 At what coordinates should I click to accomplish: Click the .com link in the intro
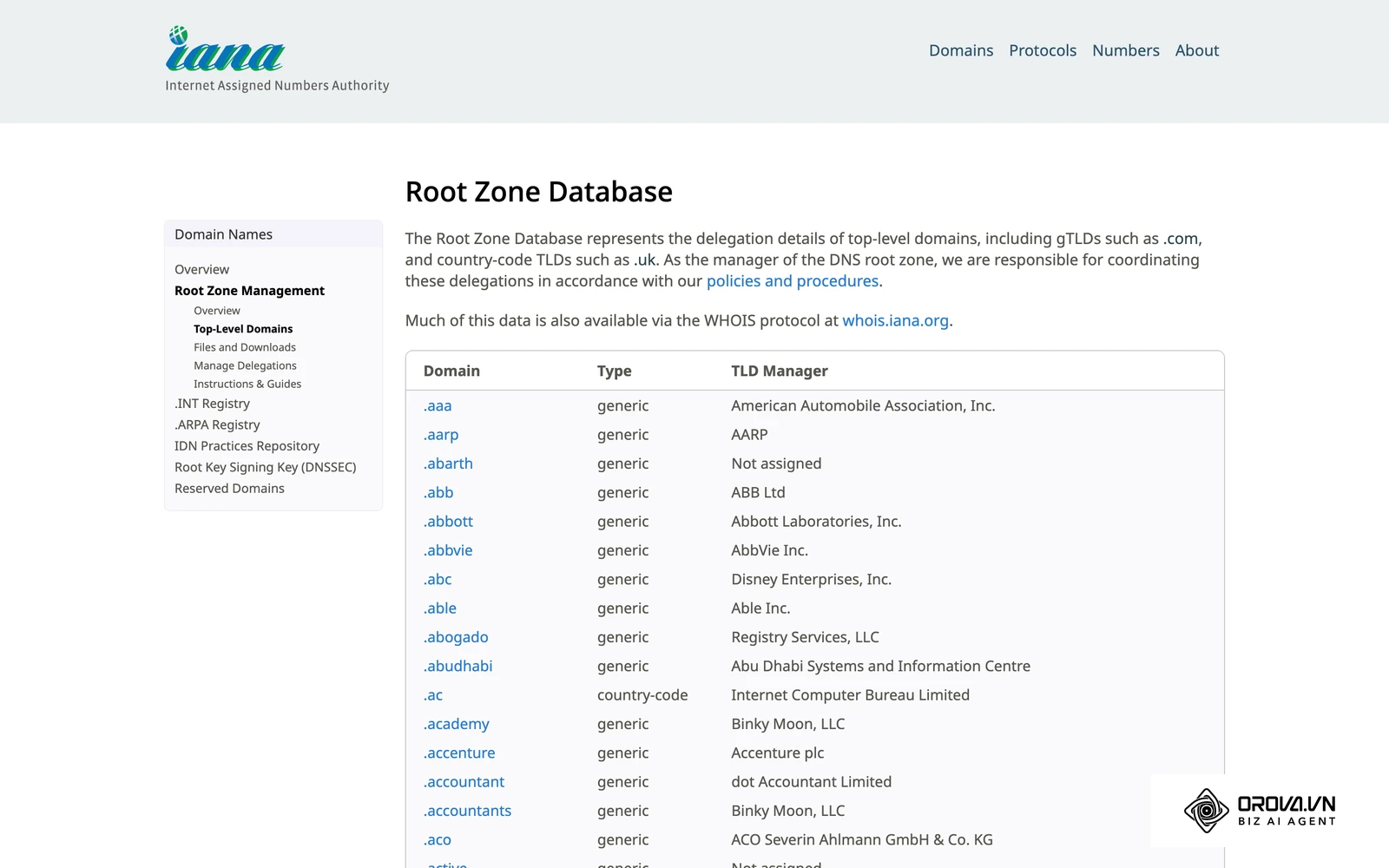[1181, 239]
